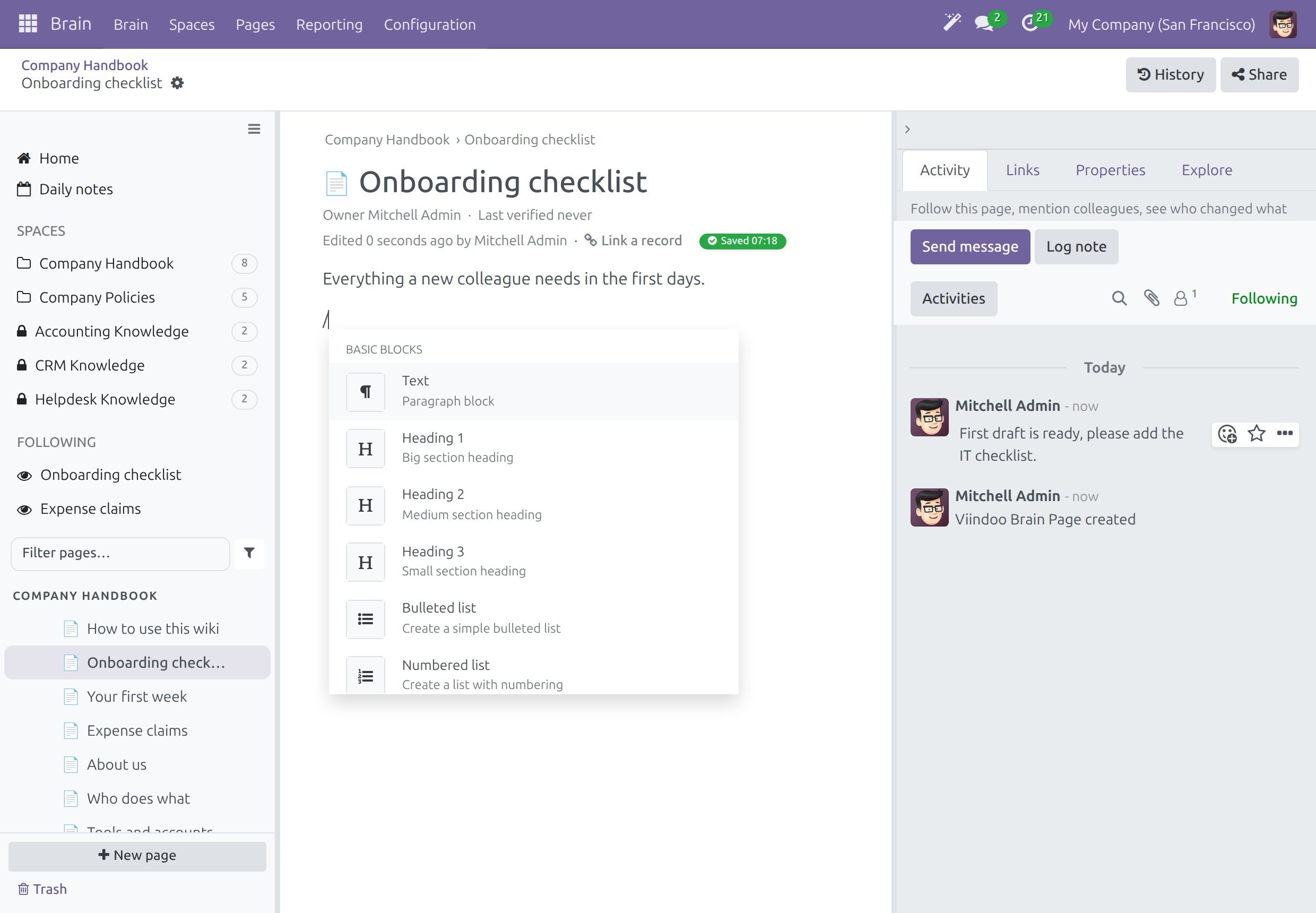Viewport: 1316px width, 913px height.
Task: Switch to the Explore tab
Action: 1207,170
